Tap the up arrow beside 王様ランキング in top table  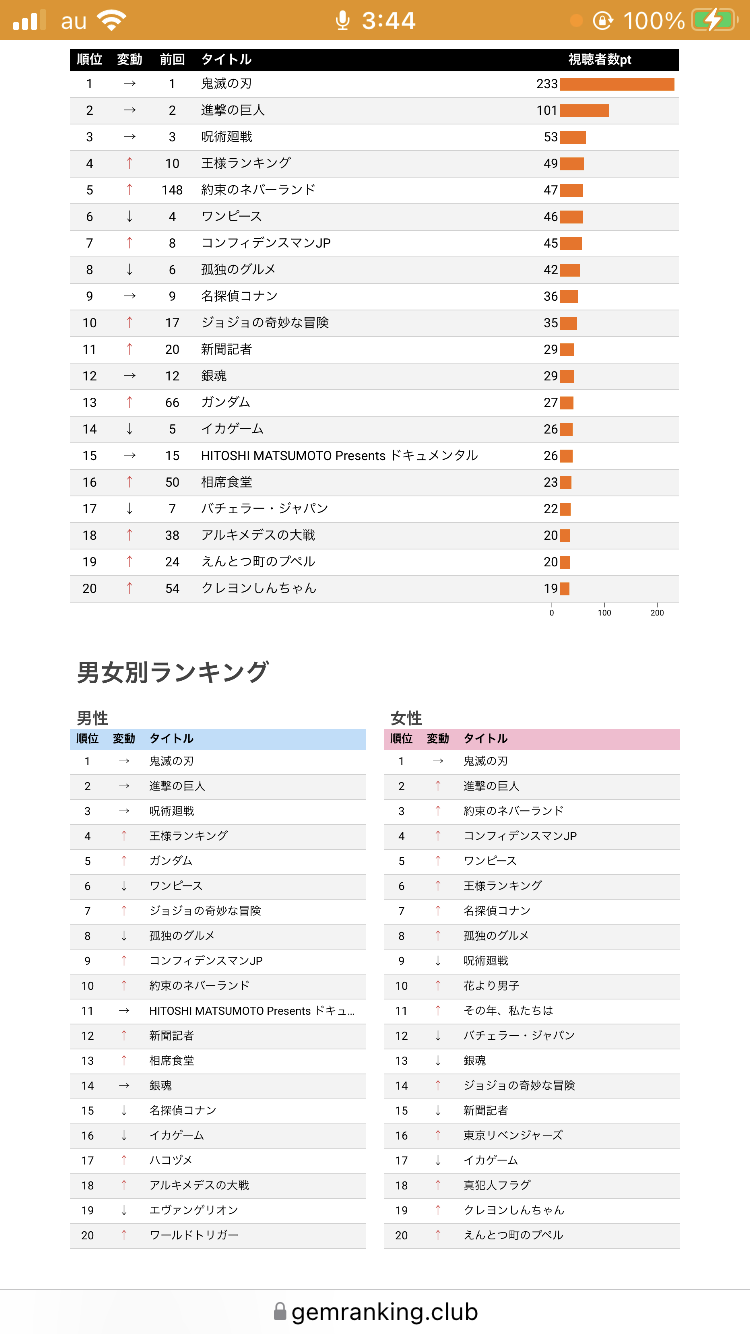tap(129, 163)
